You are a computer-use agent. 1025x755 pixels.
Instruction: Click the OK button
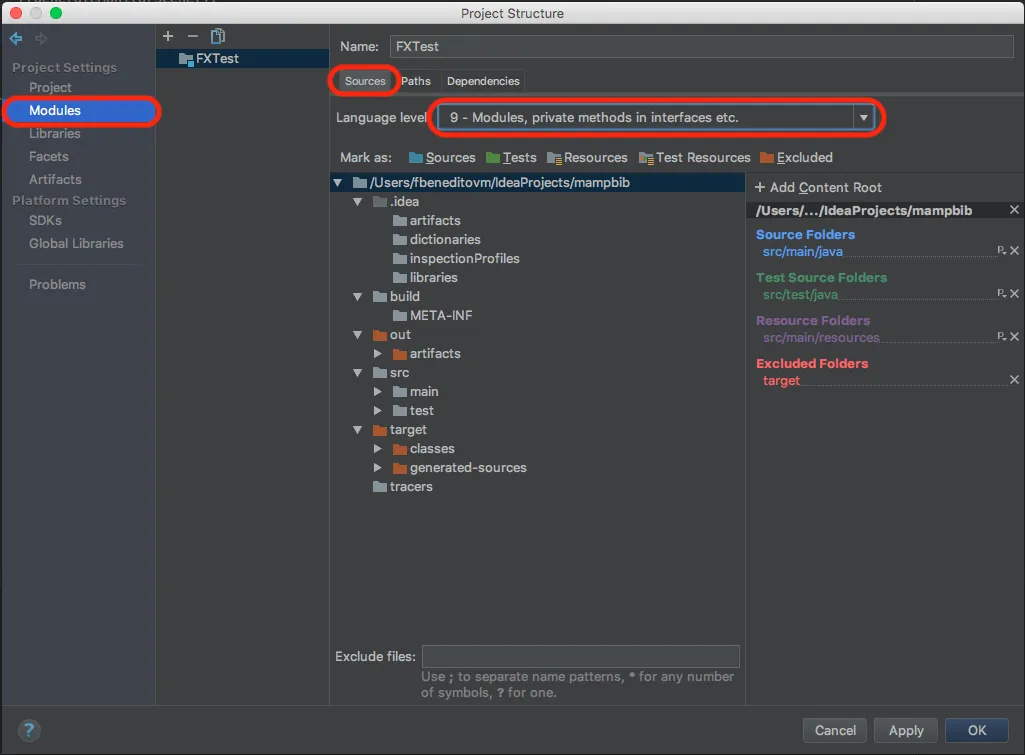coord(977,730)
